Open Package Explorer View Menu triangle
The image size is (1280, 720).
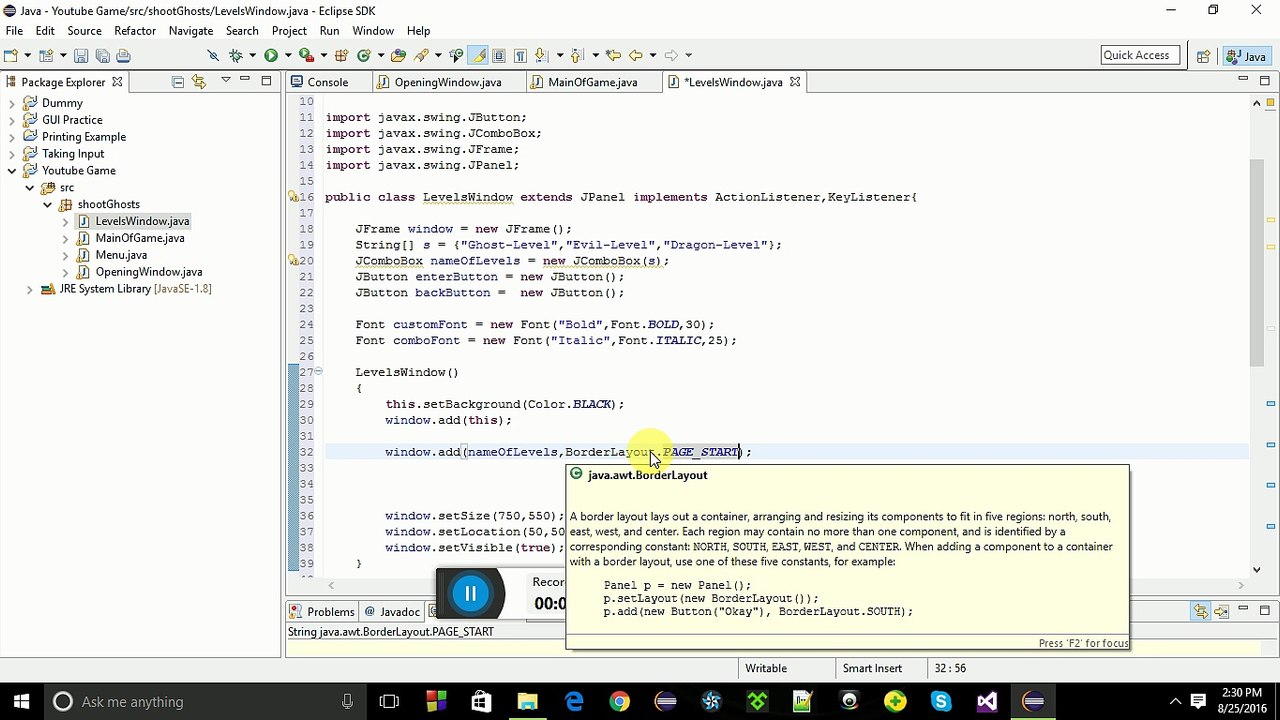tap(226, 80)
